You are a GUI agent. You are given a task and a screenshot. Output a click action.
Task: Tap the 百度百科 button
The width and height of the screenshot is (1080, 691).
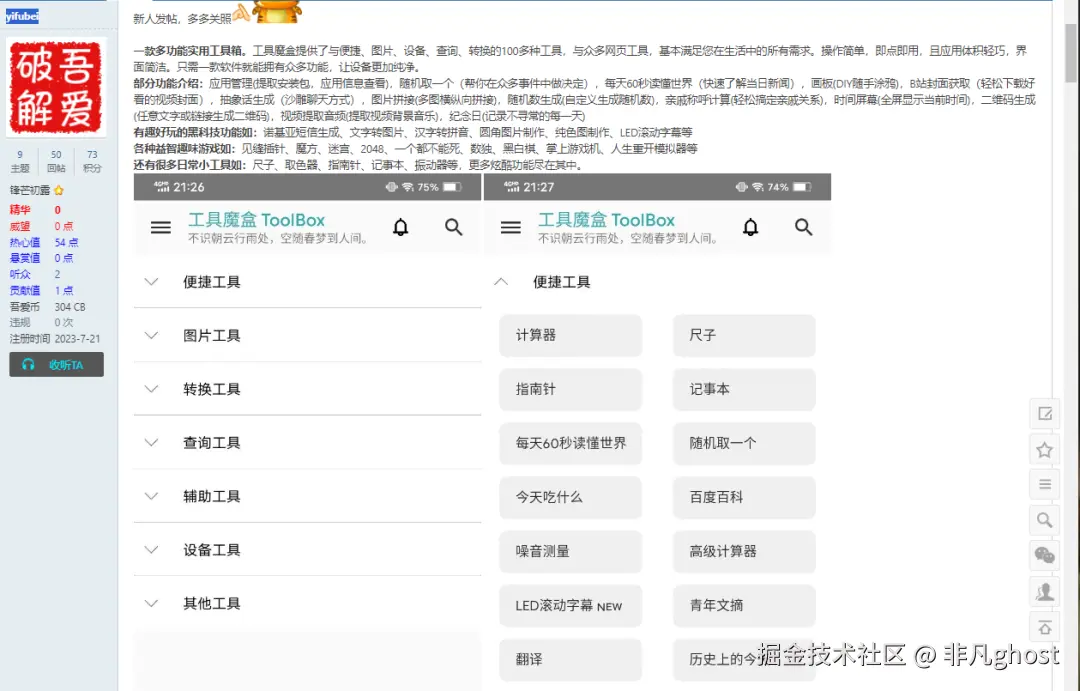point(744,497)
